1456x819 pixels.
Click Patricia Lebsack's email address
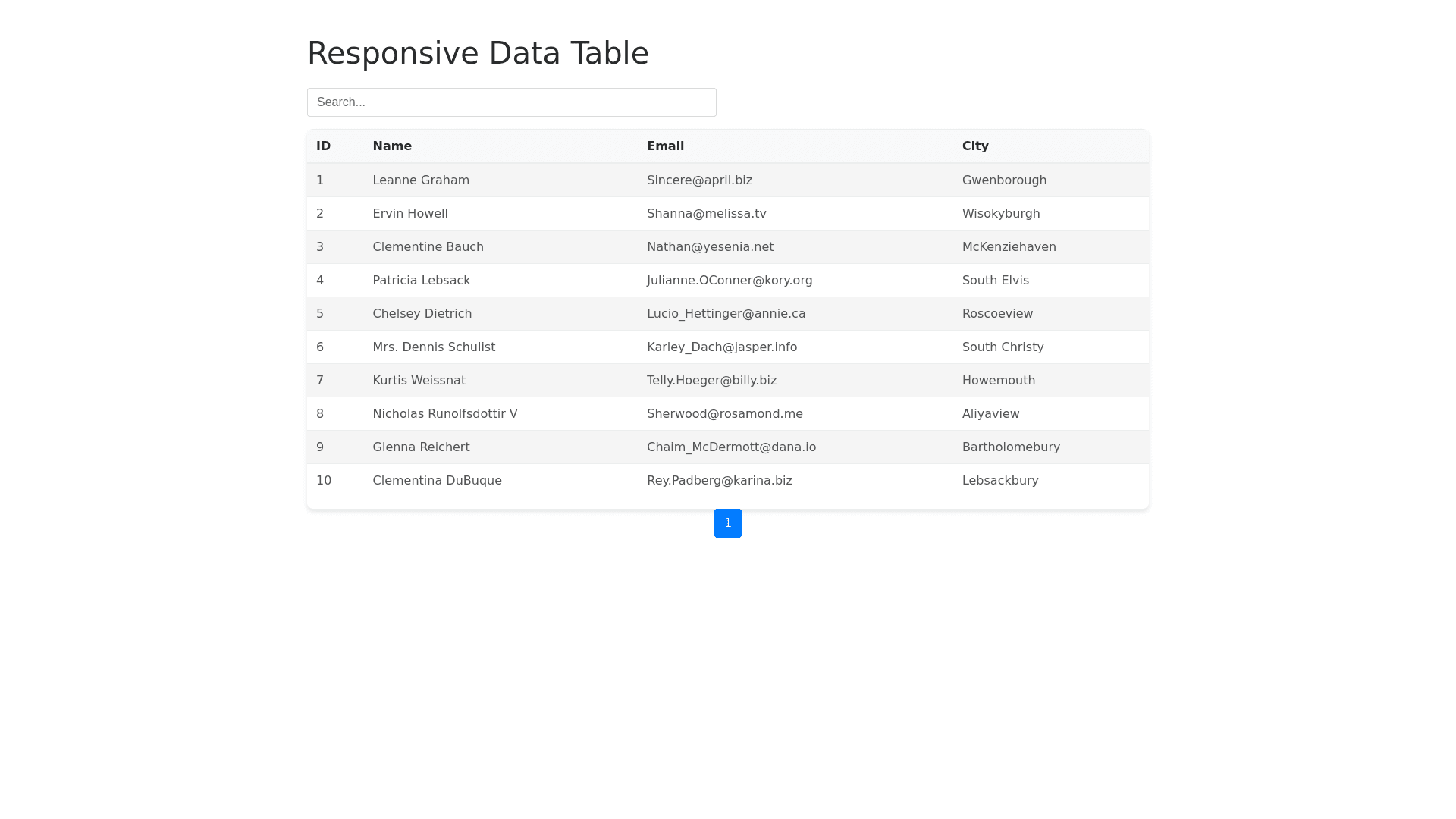pyautogui.click(x=730, y=280)
